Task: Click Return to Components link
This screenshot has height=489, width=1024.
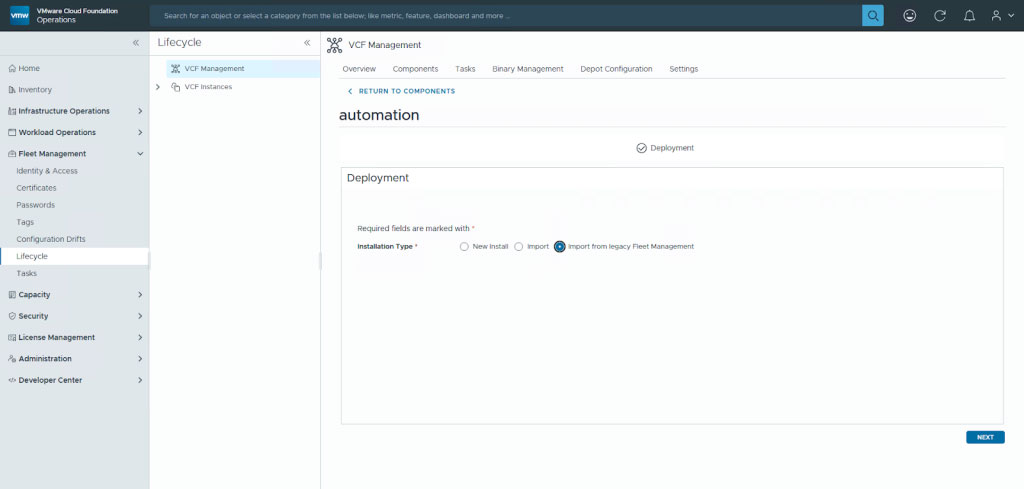Action: pyautogui.click(x=401, y=91)
